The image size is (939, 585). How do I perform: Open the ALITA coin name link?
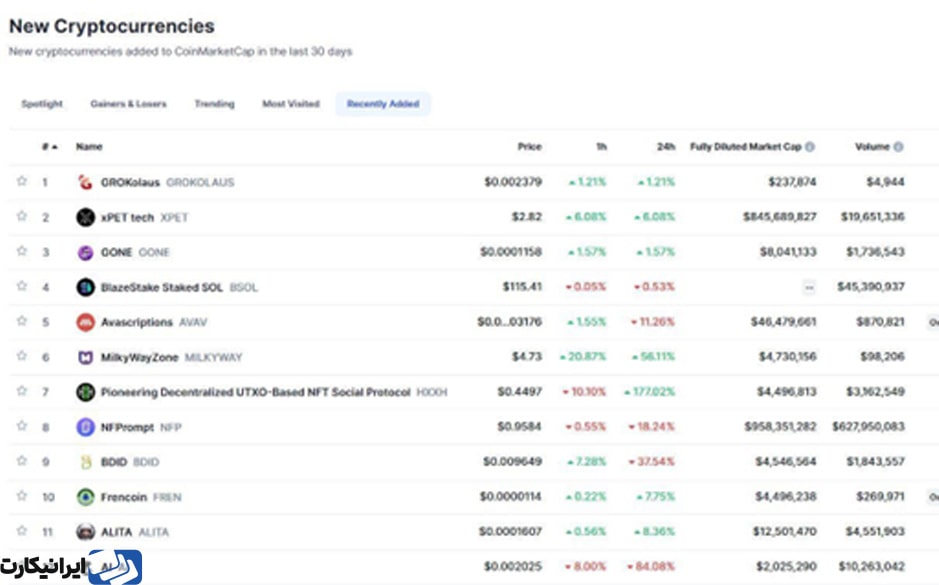point(116,532)
